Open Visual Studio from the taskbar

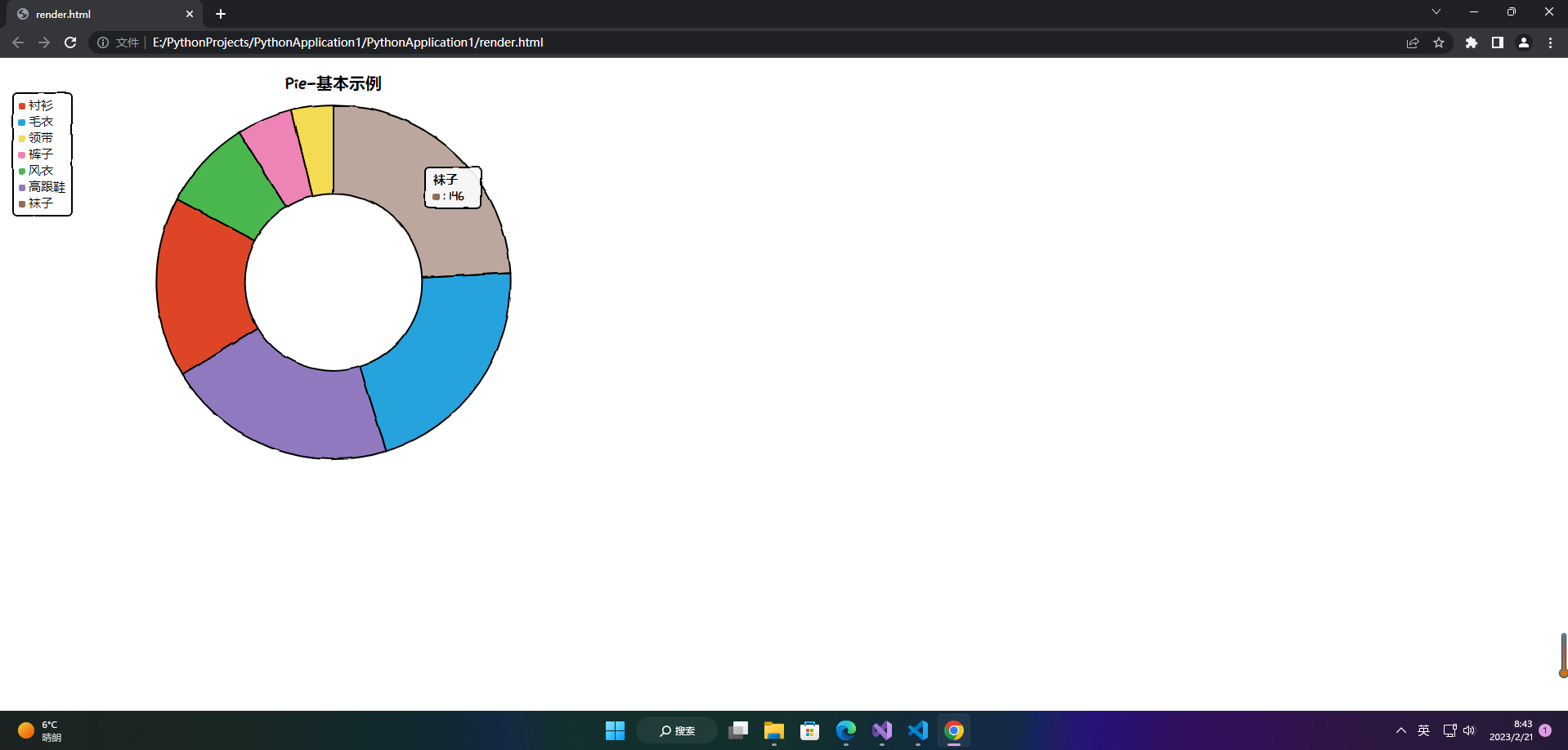click(x=882, y=730)
